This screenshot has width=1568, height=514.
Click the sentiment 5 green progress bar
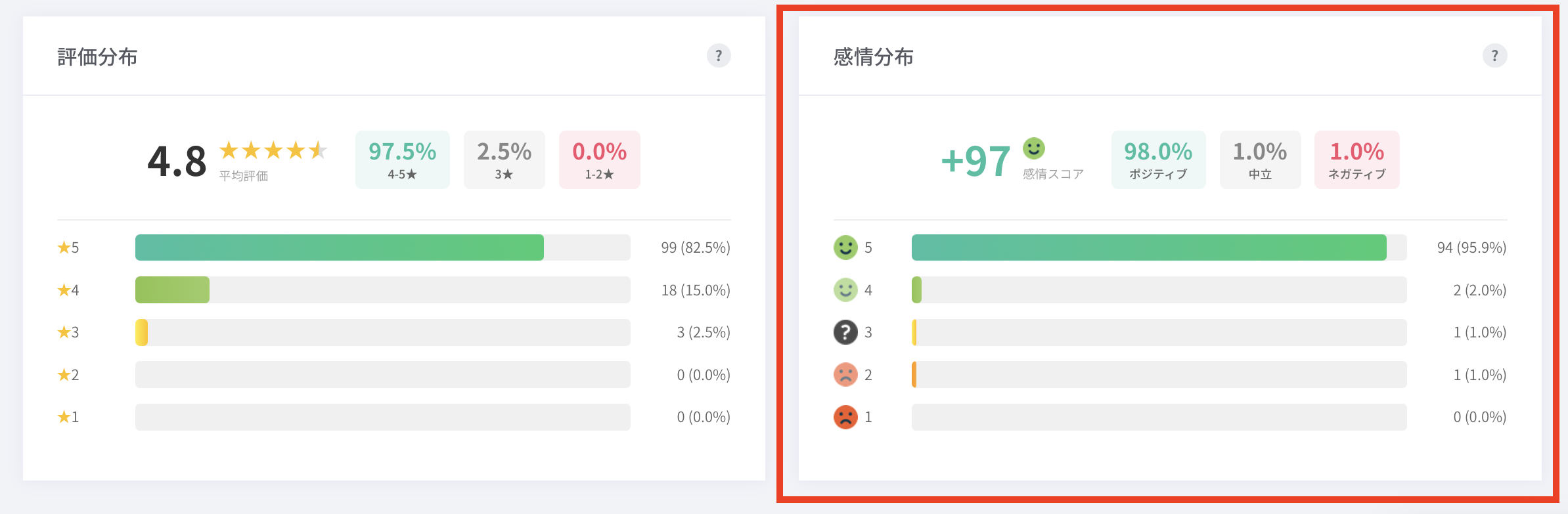click(1159, 247)
